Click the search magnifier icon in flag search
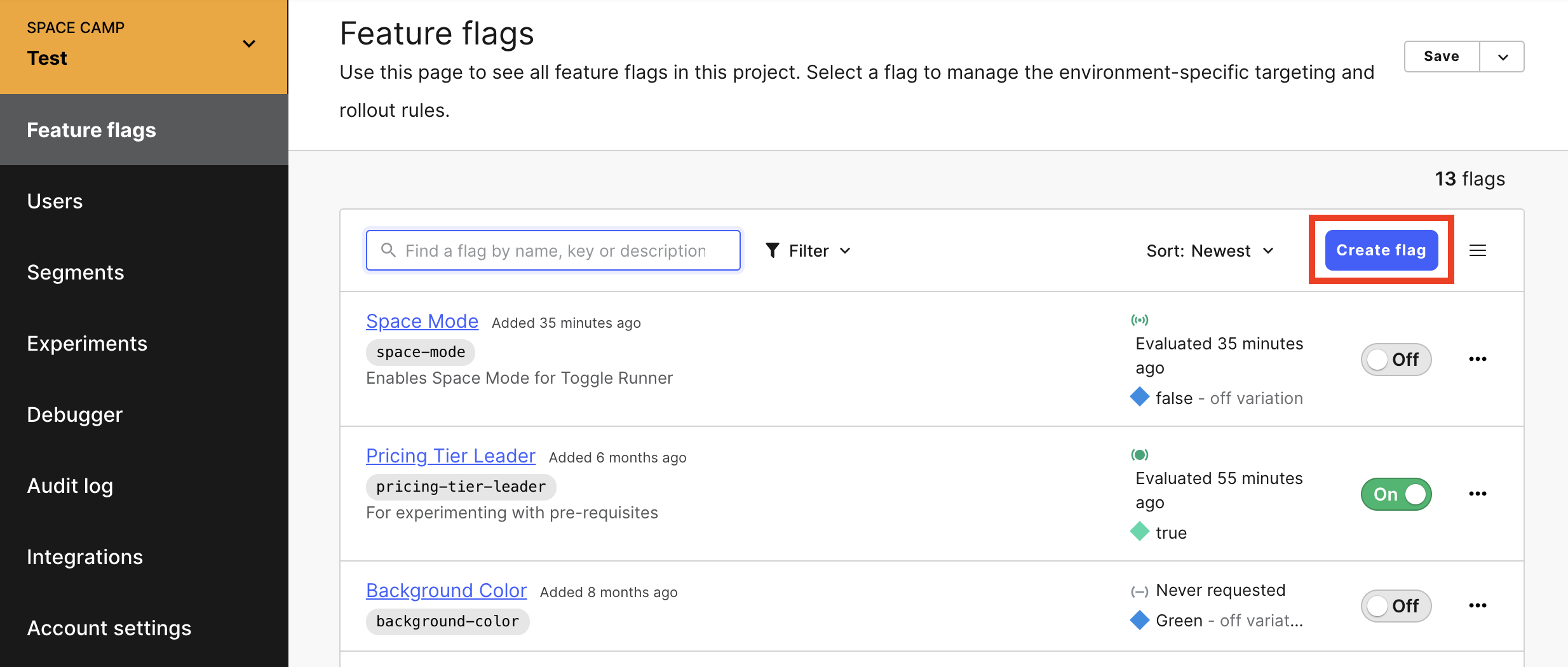 click(388, 250)
